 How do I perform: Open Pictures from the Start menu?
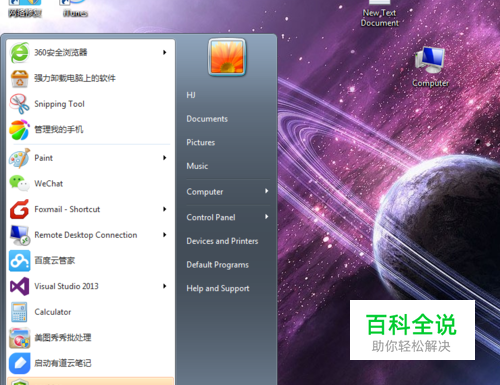[x=201, y=143]
